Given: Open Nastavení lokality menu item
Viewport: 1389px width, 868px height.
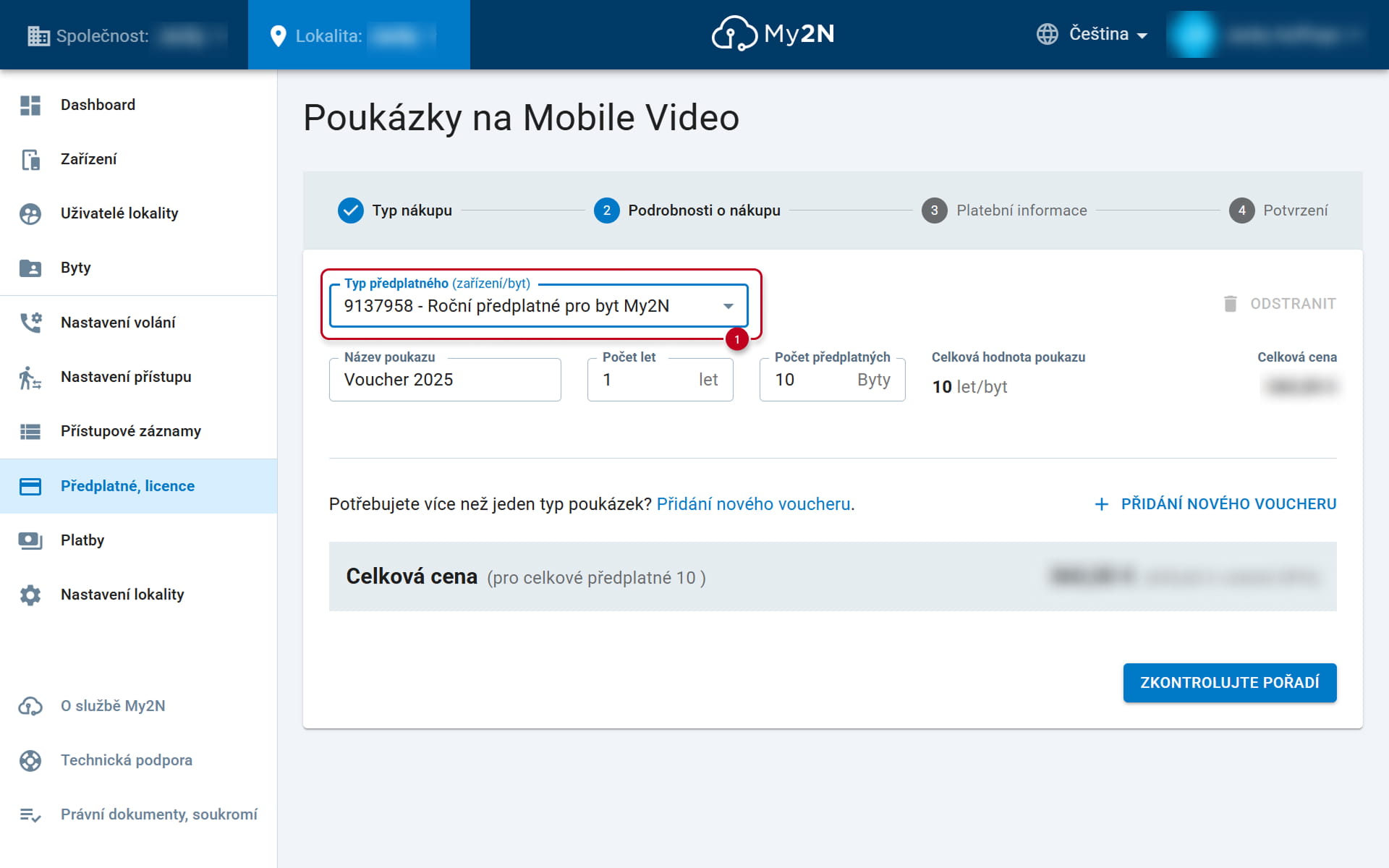Looking at the screenshot, I should 138,595.
